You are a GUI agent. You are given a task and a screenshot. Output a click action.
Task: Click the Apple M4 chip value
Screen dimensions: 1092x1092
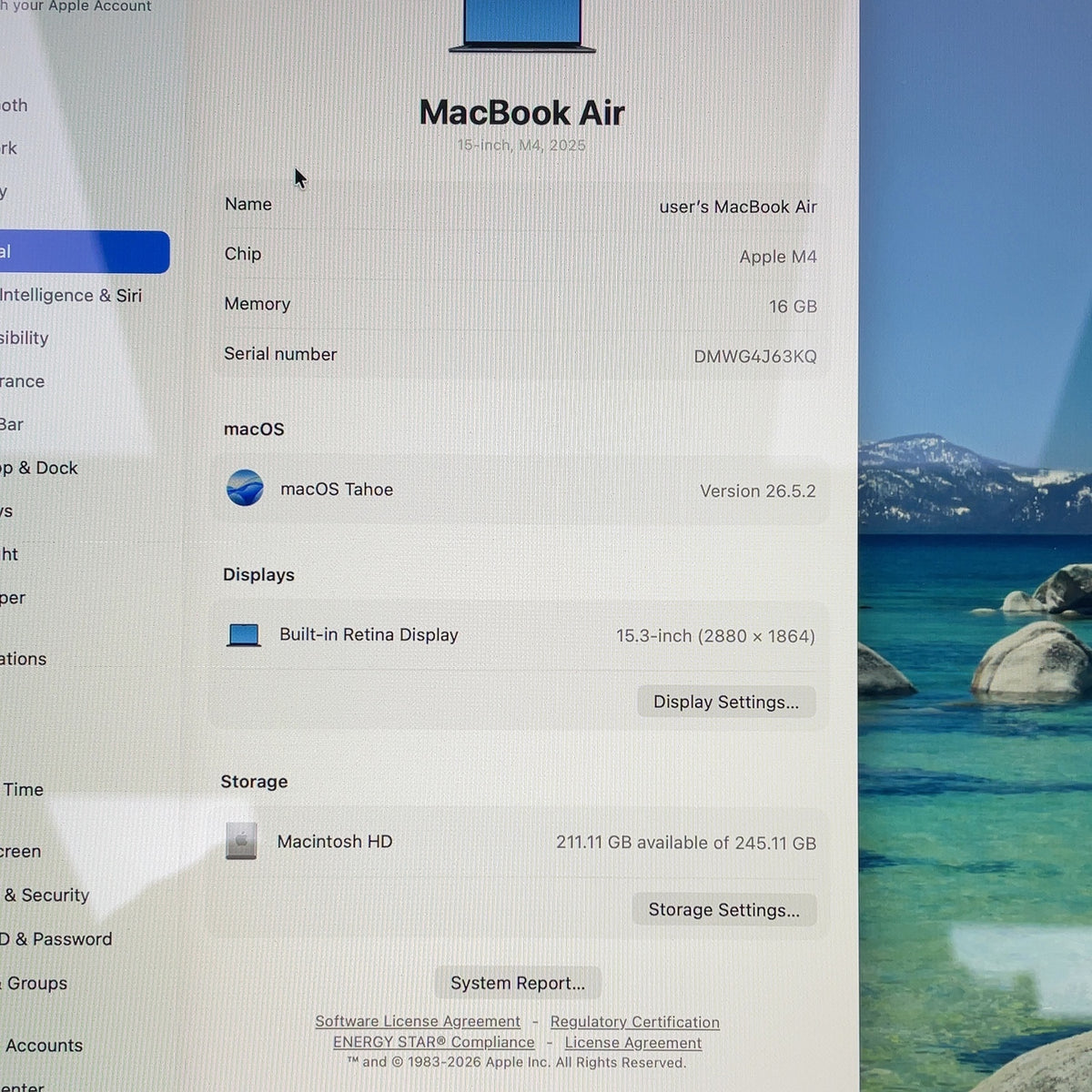point(778,257)
